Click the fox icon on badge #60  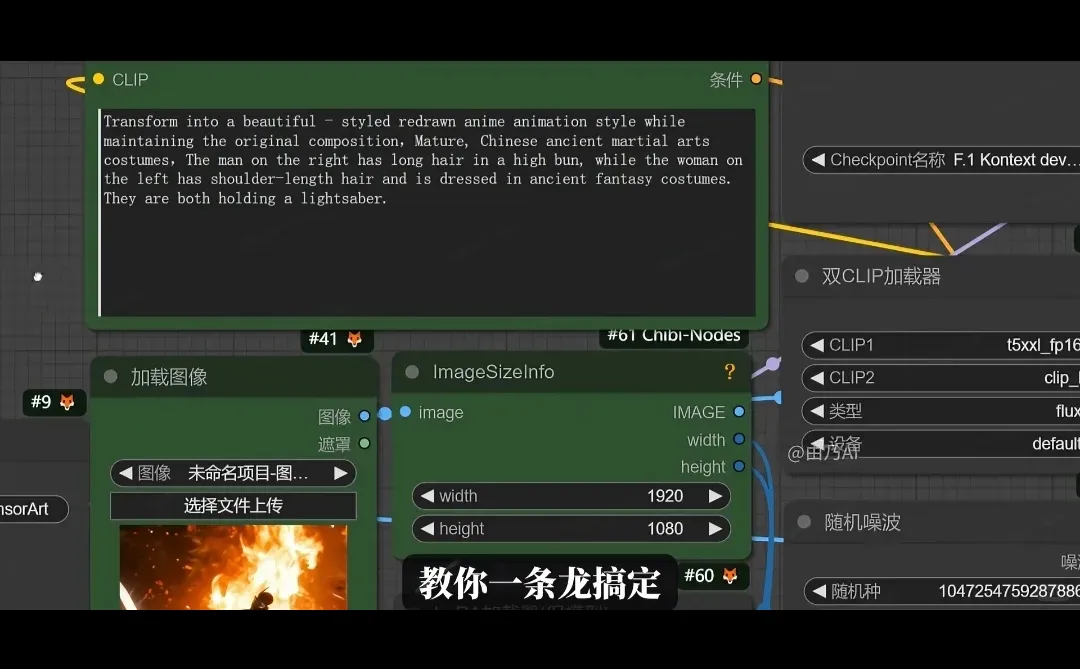[x=730, y=576]
